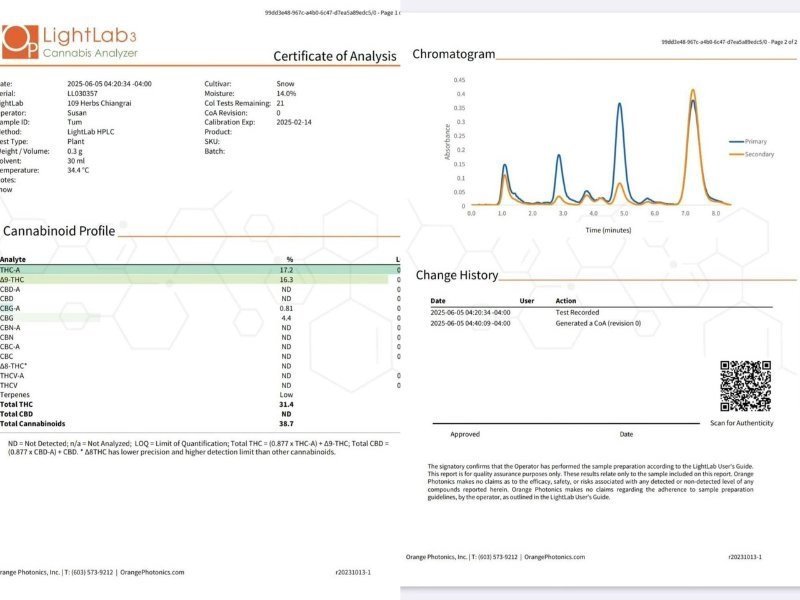Click the 'Cannabinoid Profile' heading
The image size is (800, 600).
click(x=59, y=231)
